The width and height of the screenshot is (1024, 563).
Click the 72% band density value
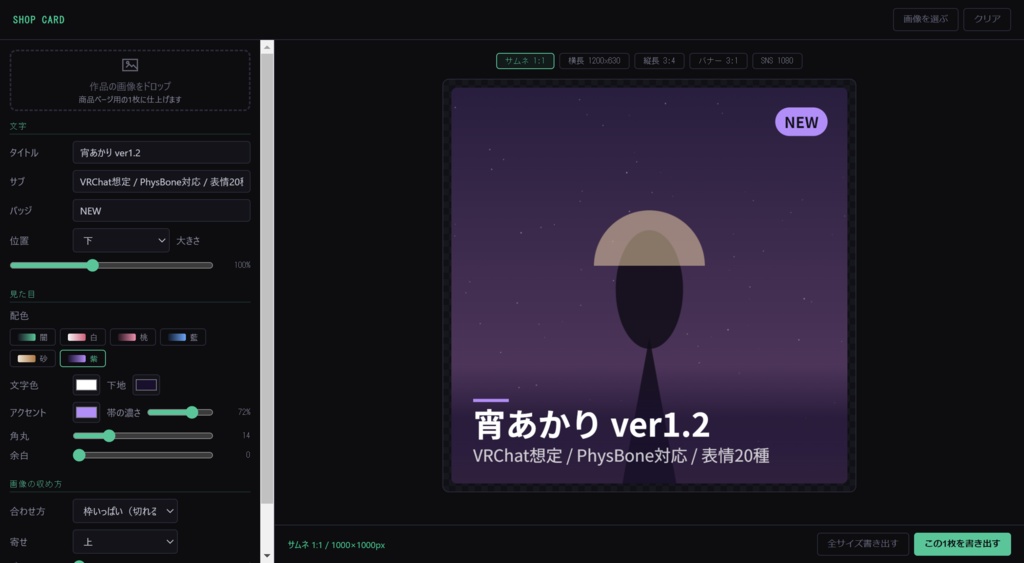244,412
